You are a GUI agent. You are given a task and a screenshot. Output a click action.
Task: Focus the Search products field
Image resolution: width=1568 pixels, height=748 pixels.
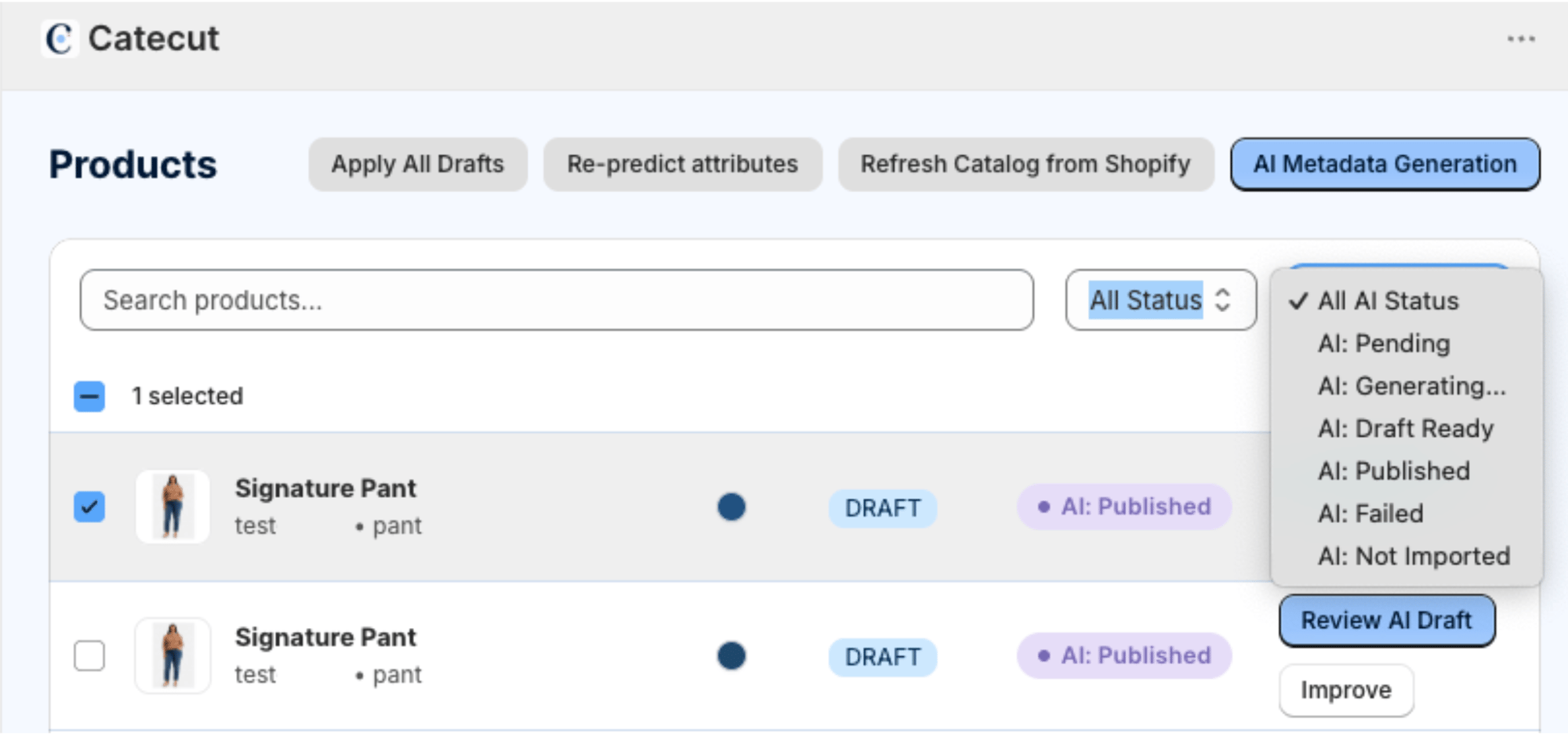557,300
